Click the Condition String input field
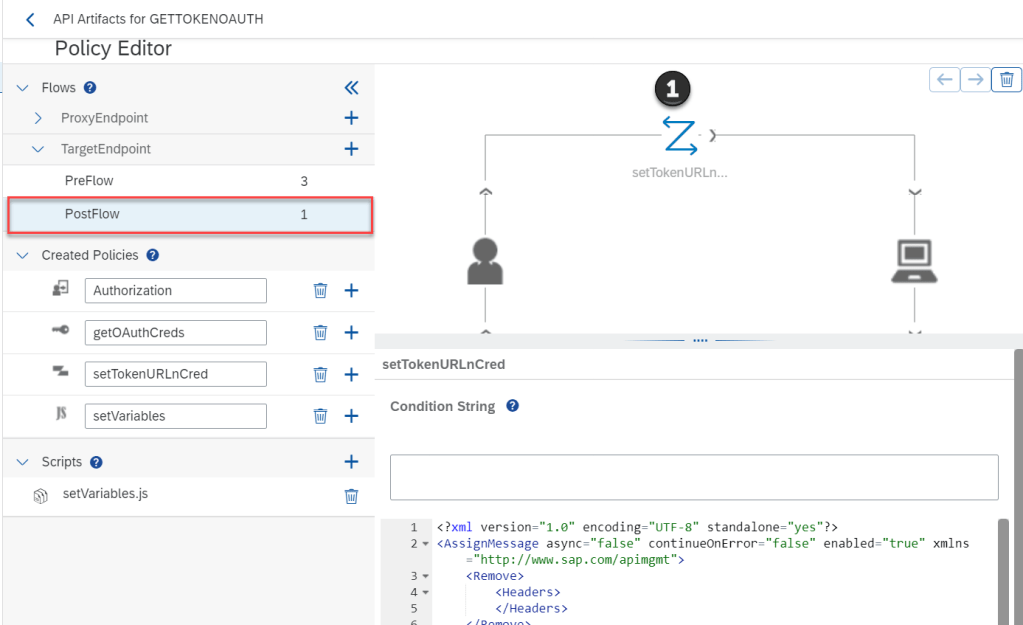 click(693, 477)
